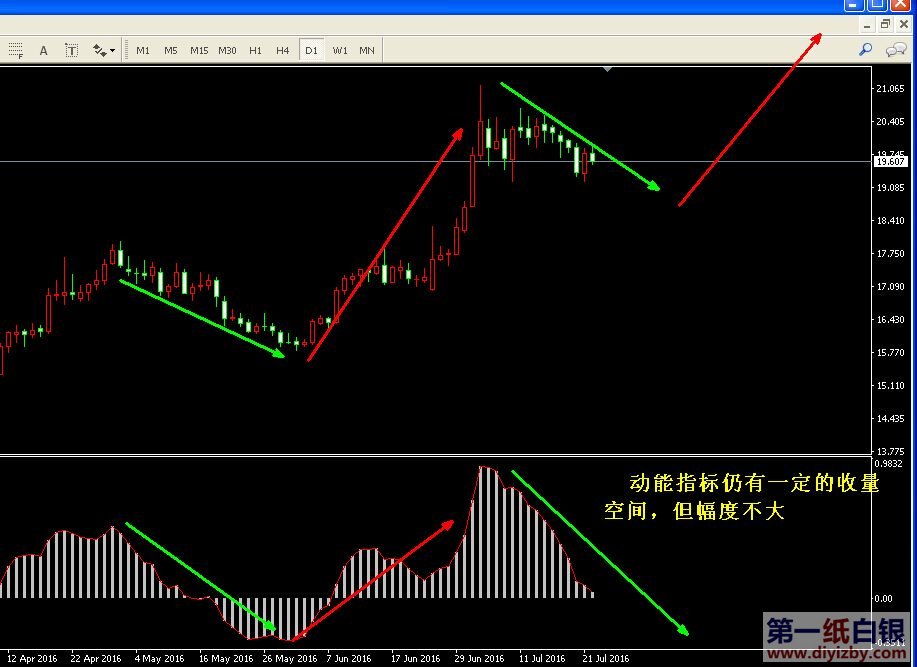The height and width of the screenshot is (667, 917).
Task: Toggle the H4 four-hour timeframe
Action: point(283,50)
